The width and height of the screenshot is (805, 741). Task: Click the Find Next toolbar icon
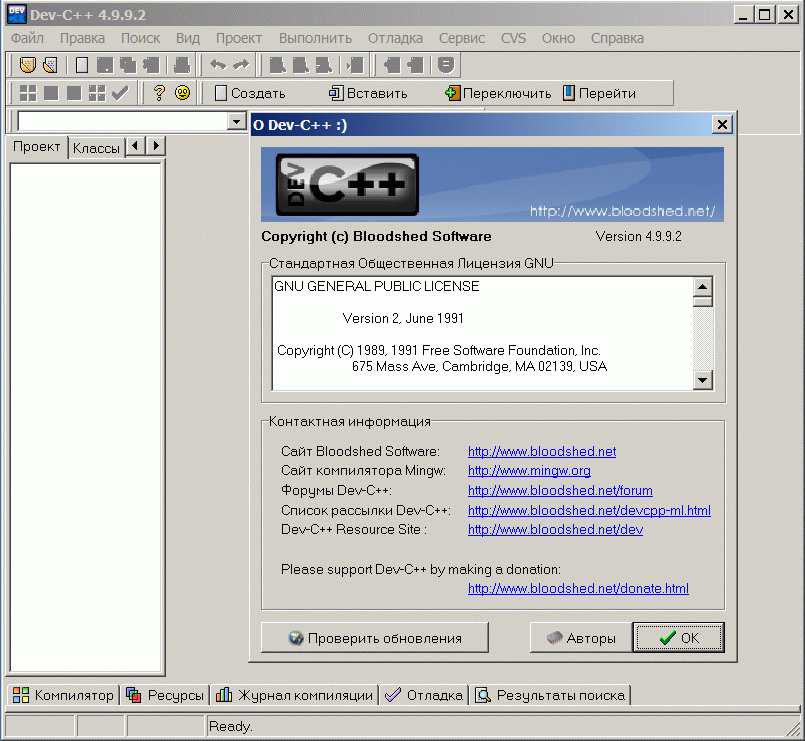click(324, 65)
